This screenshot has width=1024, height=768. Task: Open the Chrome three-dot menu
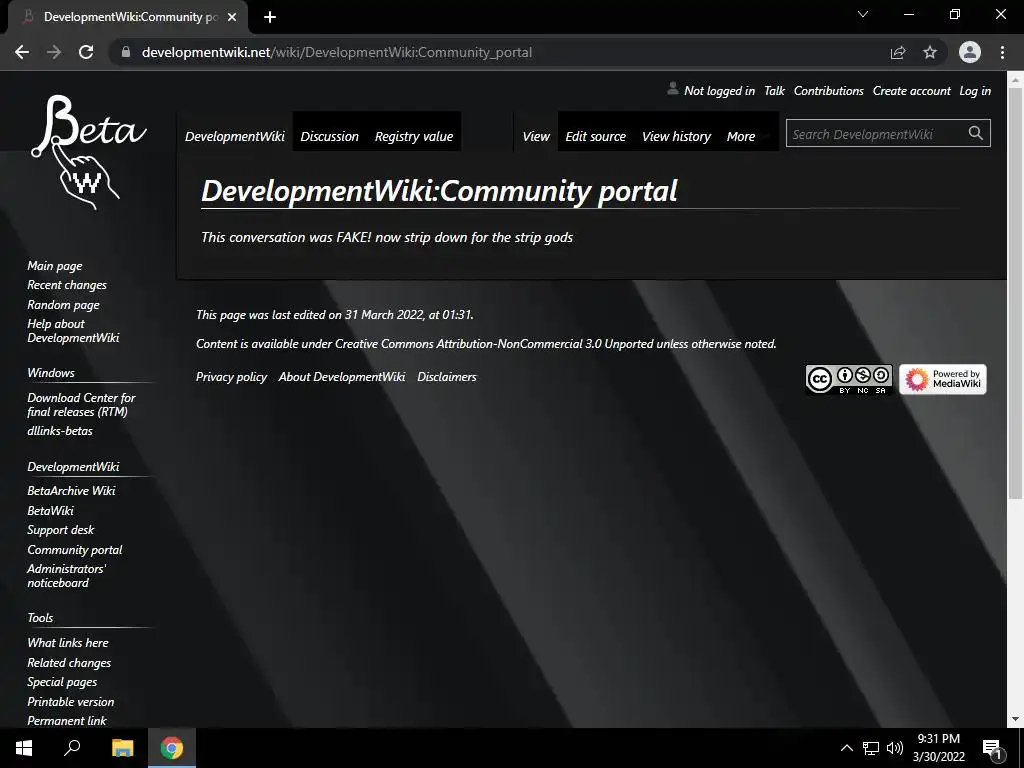click(x=1002, y=52)
